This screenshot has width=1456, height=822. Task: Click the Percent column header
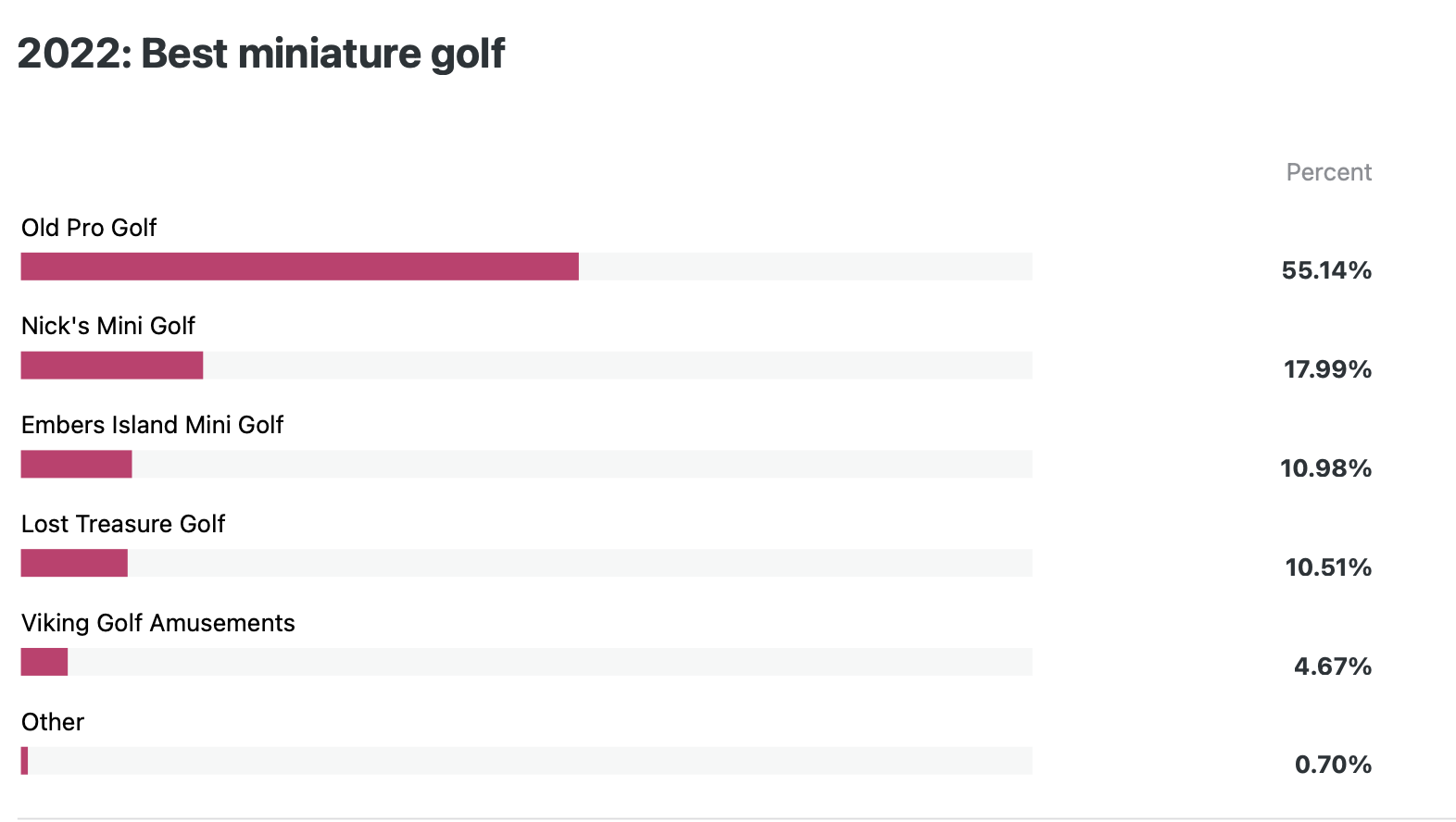pyautogui.click(x=1329, y=172)
